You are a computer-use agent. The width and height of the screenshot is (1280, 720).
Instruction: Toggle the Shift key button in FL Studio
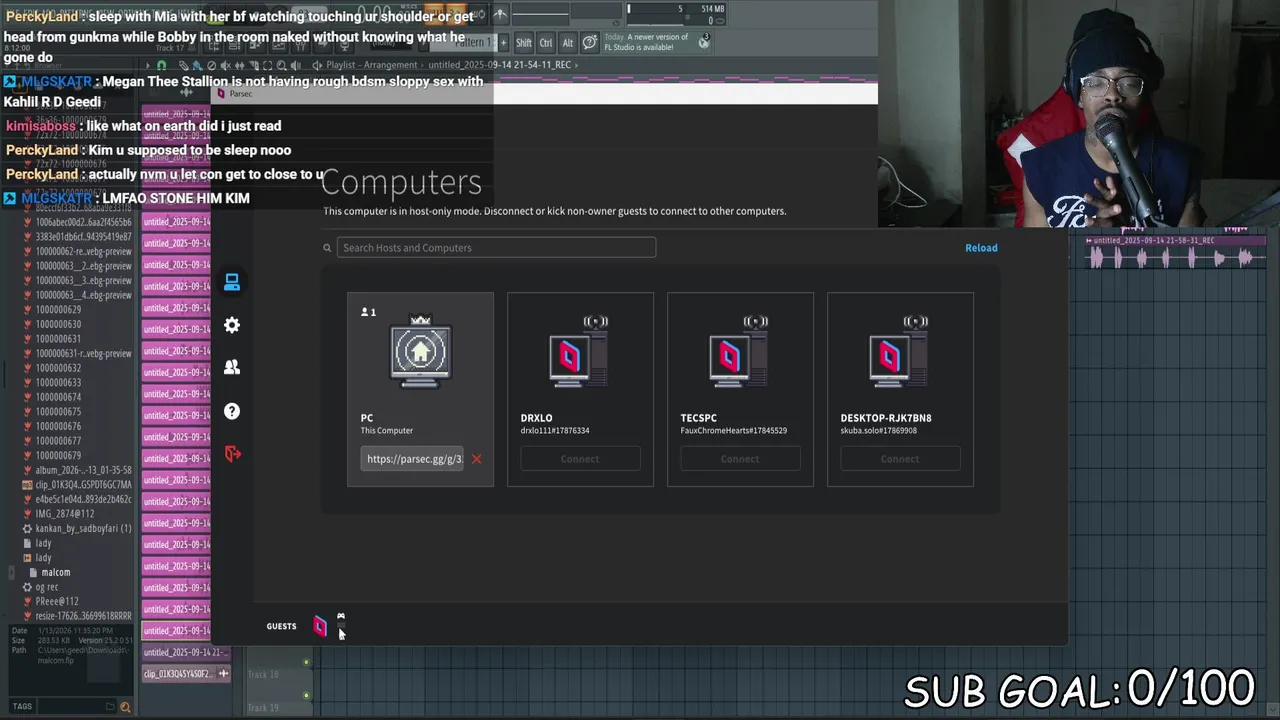pyautogui.click(x=524, y=43)
